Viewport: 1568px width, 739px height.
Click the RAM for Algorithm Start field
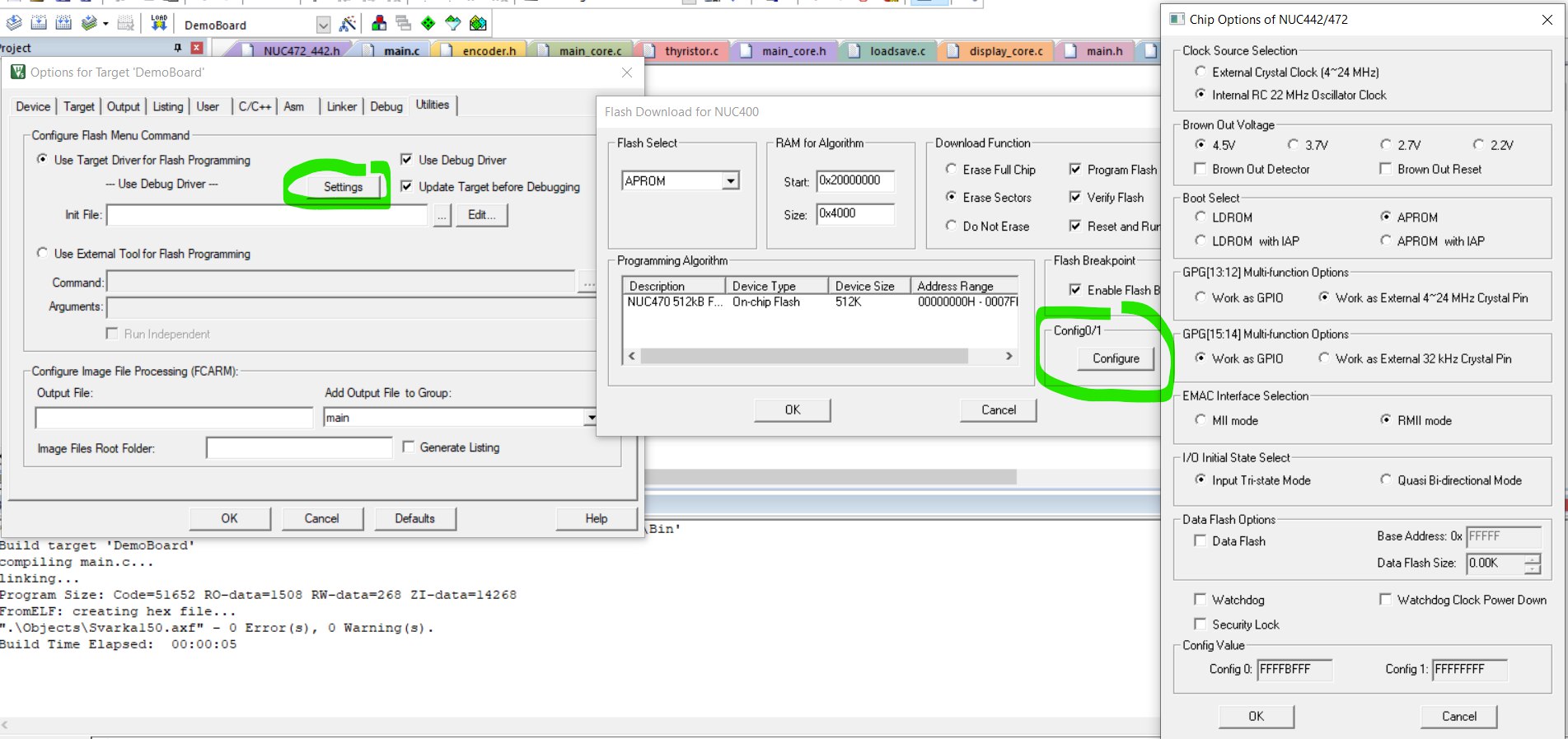click(x=854, y=180)
